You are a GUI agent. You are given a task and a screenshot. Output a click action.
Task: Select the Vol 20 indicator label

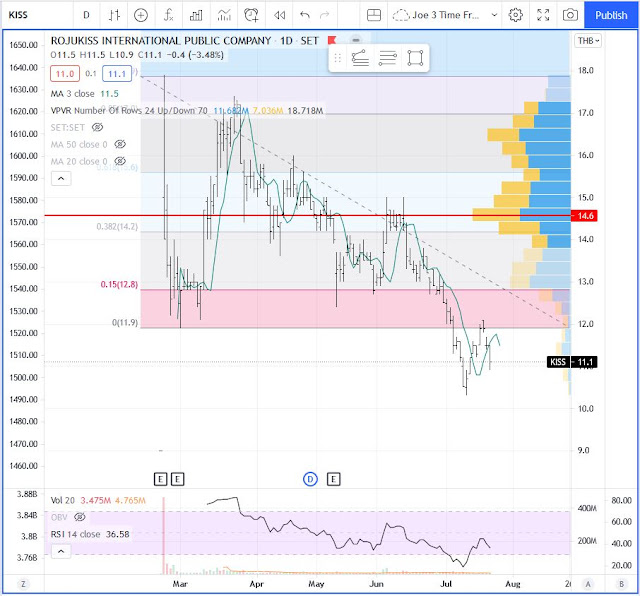(x=63, y=500)
